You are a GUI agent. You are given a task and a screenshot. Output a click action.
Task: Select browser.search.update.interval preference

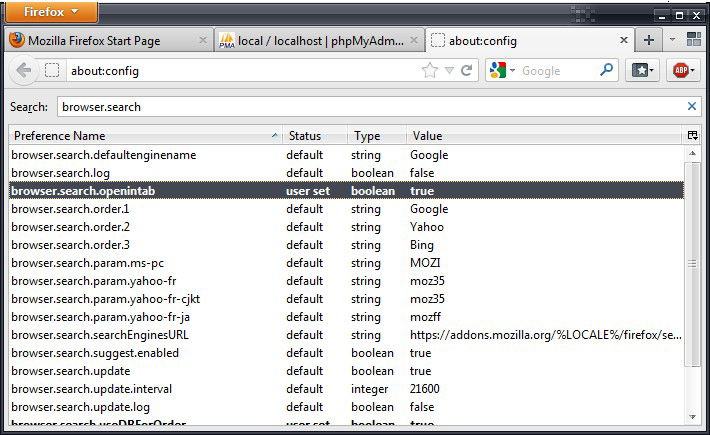point(346,389)
